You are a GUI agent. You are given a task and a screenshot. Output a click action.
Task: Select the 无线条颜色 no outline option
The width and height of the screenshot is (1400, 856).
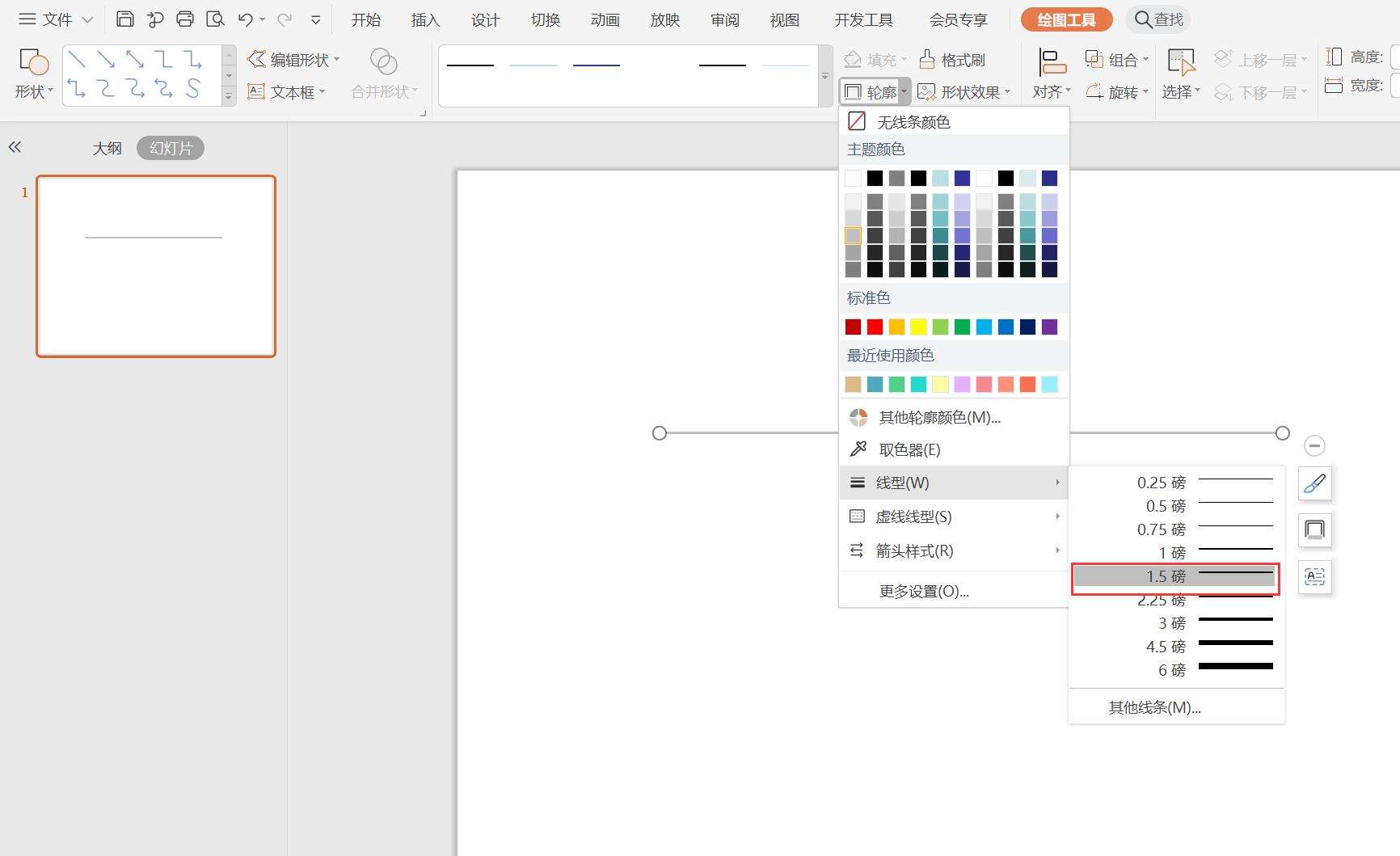click(x=913, y=122)
